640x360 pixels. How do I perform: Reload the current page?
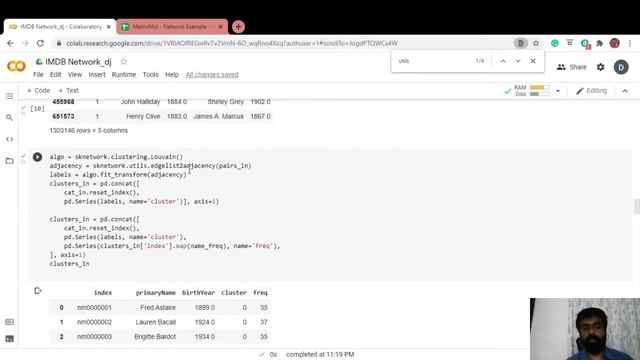[40, 43]
